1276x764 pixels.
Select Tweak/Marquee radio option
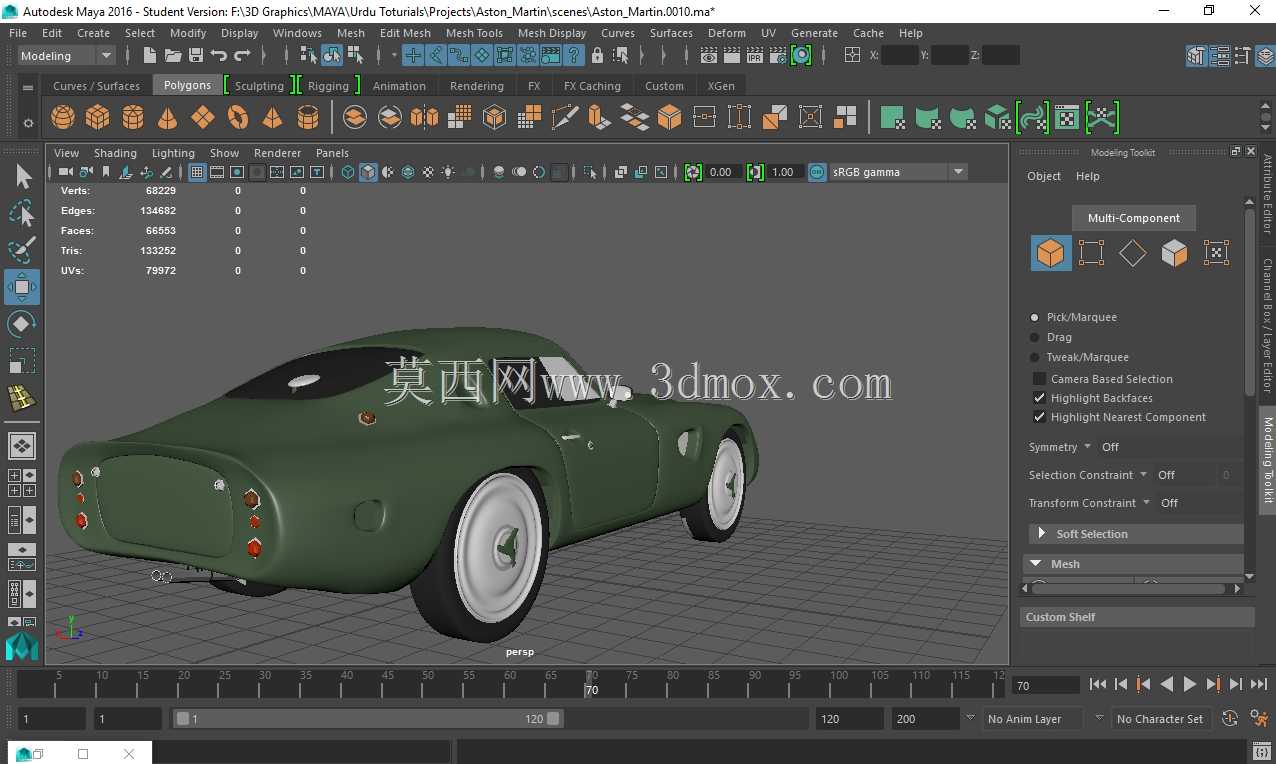[x=1035, y=357]
